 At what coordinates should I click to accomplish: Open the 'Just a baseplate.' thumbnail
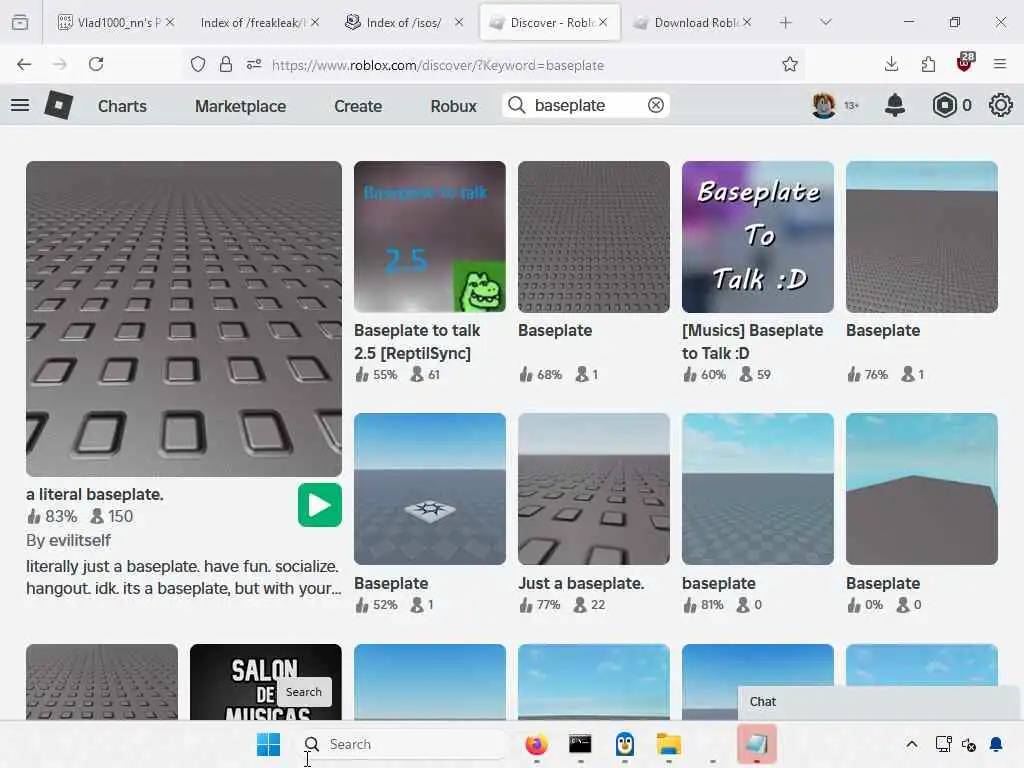coord(594,488)
